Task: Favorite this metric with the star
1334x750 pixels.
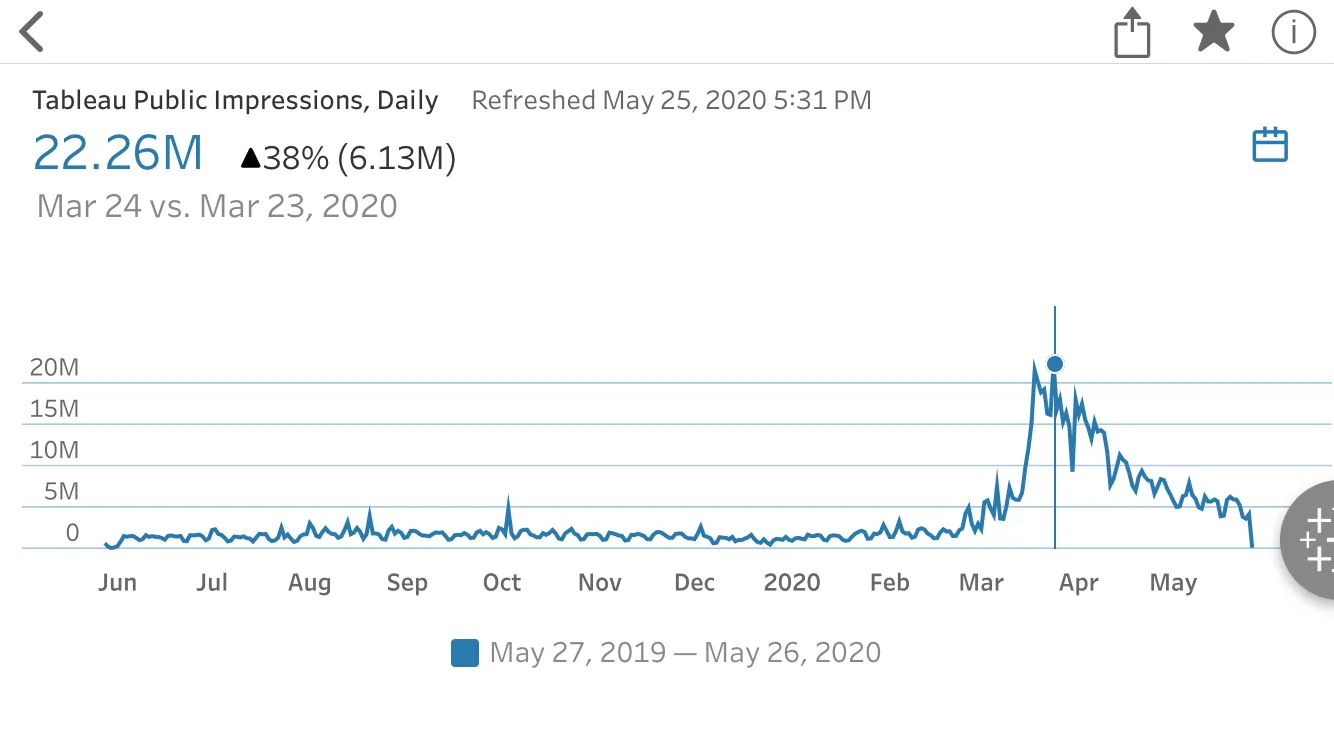Action: pyautogui.click(x=1214, y=33)
